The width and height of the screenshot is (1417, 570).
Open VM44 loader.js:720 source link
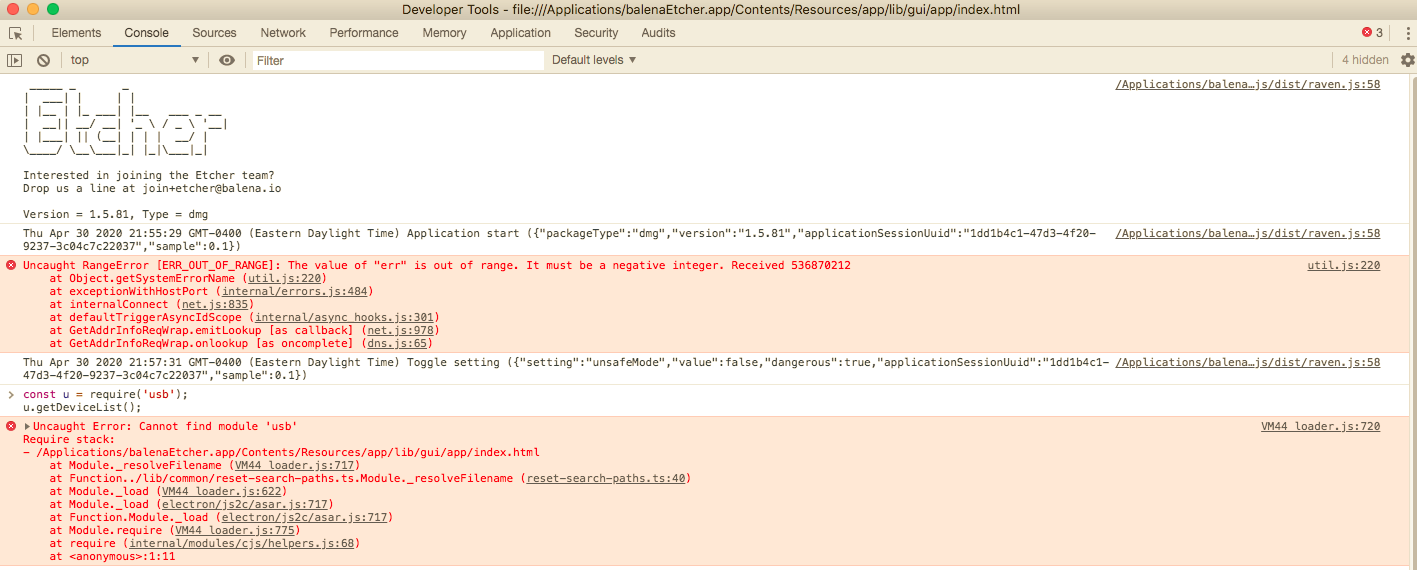1320,426
